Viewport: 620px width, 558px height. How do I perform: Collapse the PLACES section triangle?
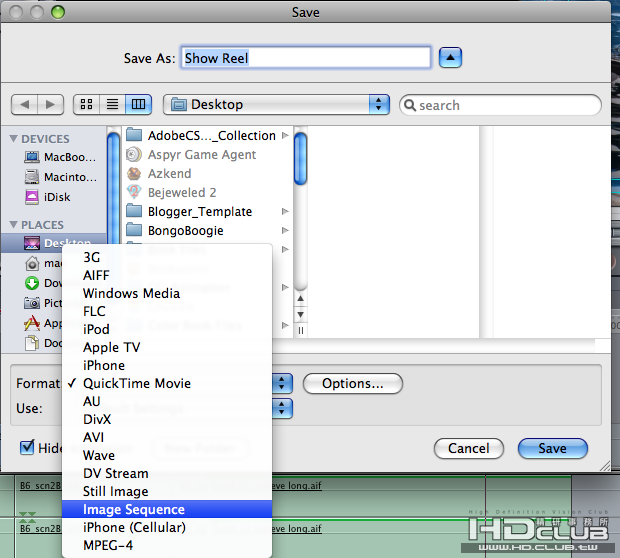(x=13, y=225)
